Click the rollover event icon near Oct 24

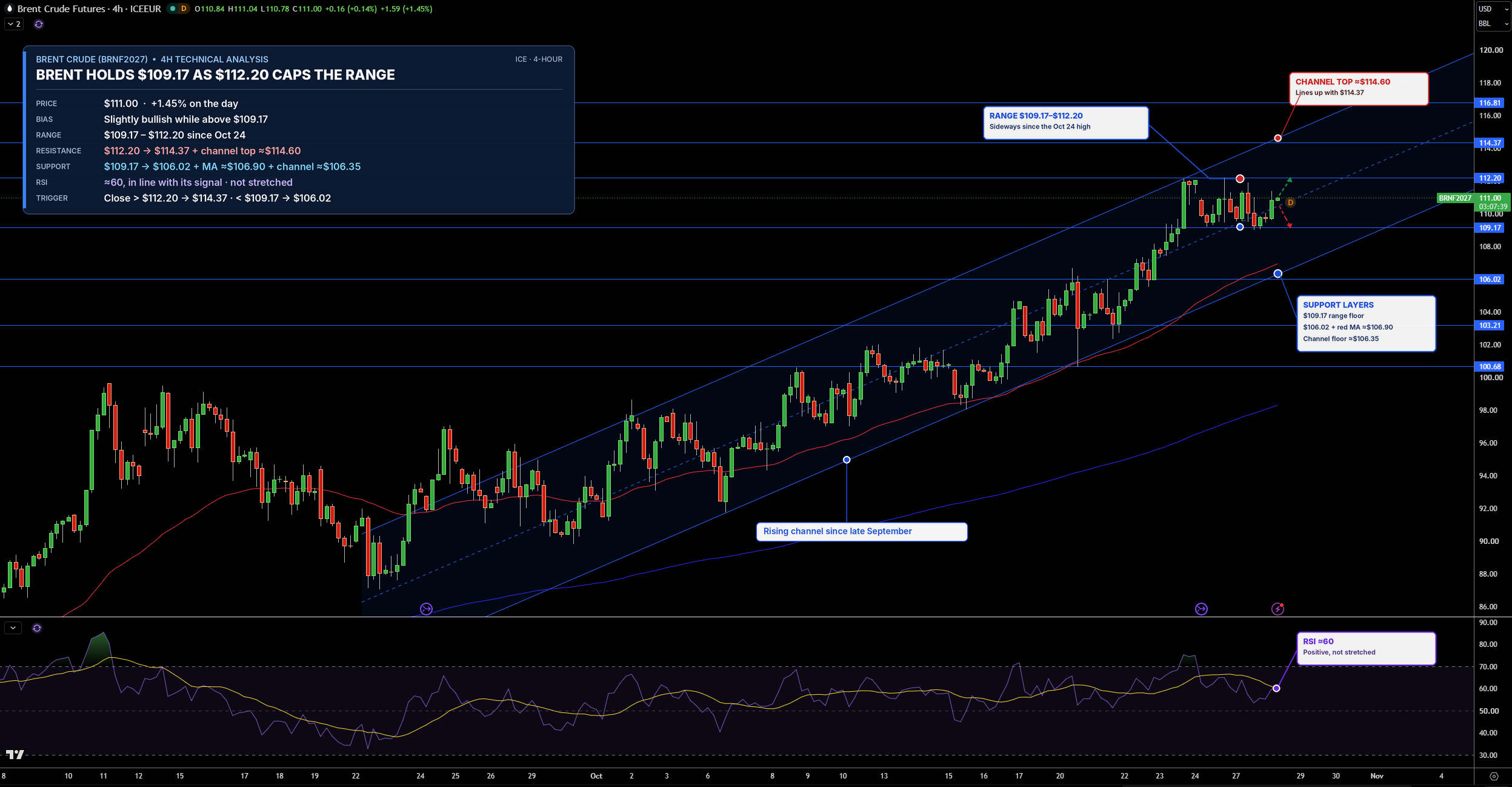click(1201, 609)
